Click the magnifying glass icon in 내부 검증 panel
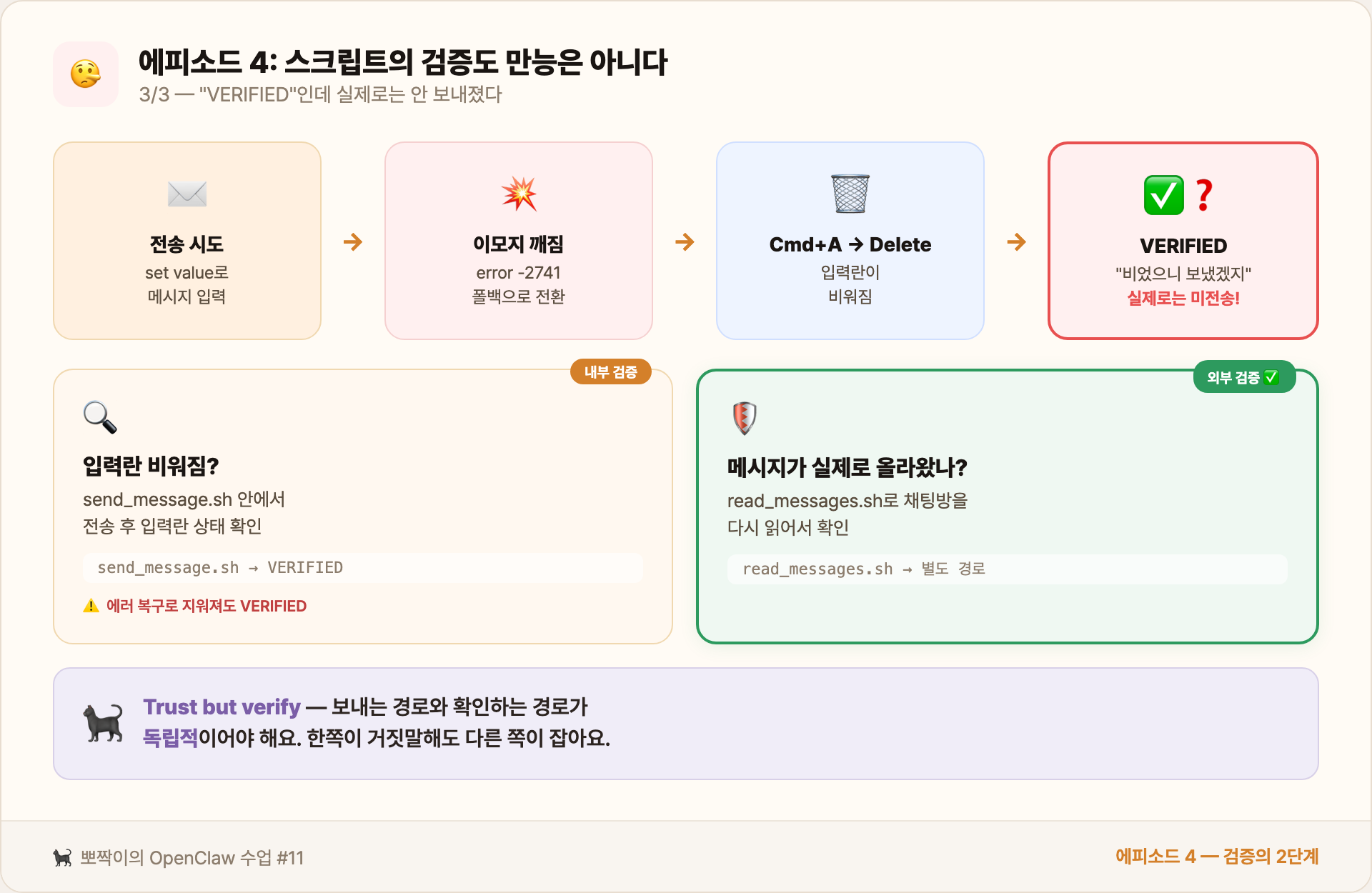 (101, 419)
